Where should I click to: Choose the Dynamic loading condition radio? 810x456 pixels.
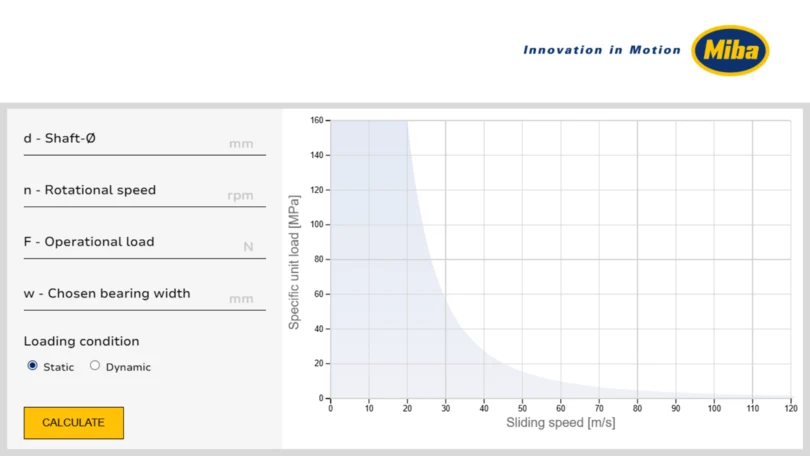[x=95, y=366]
